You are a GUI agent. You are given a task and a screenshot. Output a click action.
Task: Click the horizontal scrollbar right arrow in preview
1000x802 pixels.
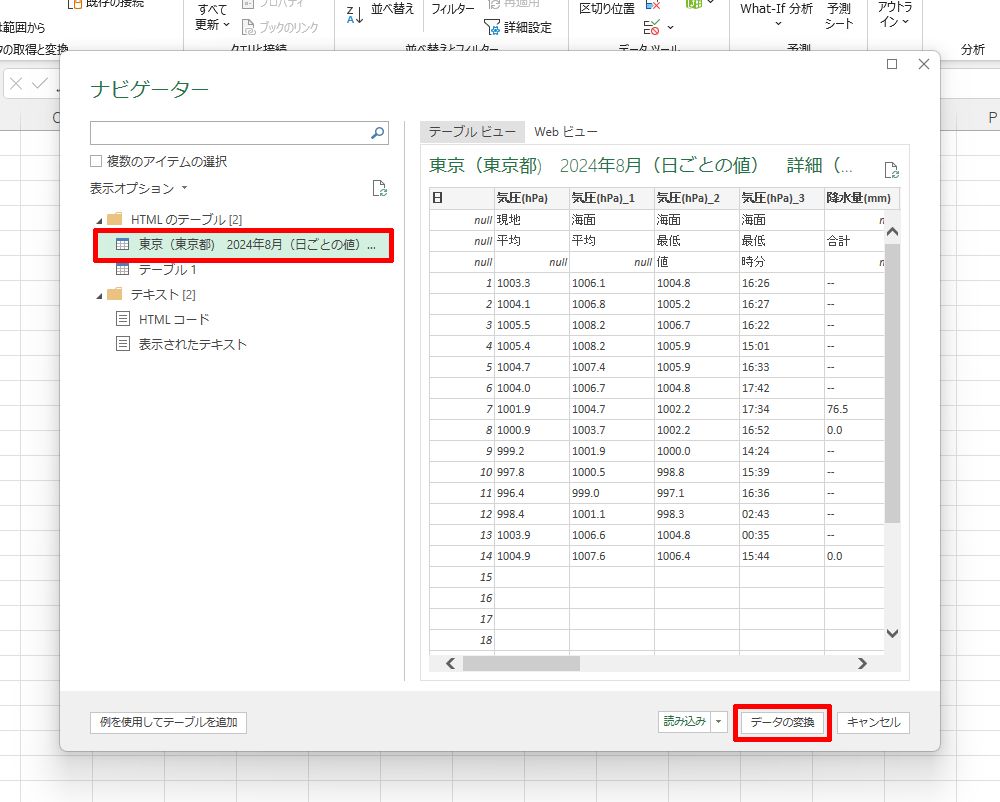coord(862,663)
